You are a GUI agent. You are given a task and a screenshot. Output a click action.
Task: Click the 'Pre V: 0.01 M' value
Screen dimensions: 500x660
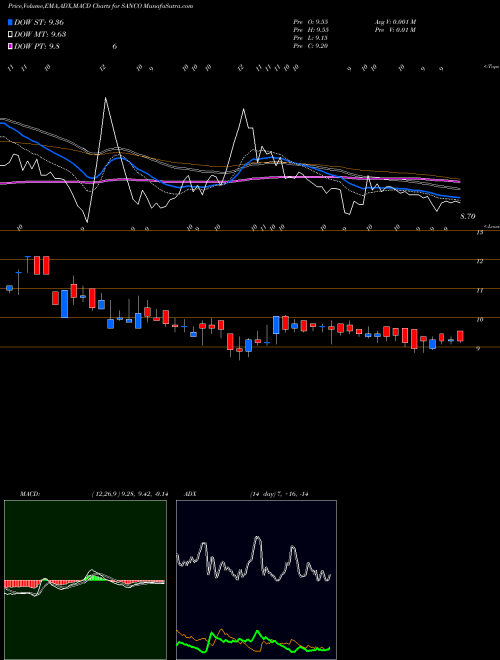point(395,30)
